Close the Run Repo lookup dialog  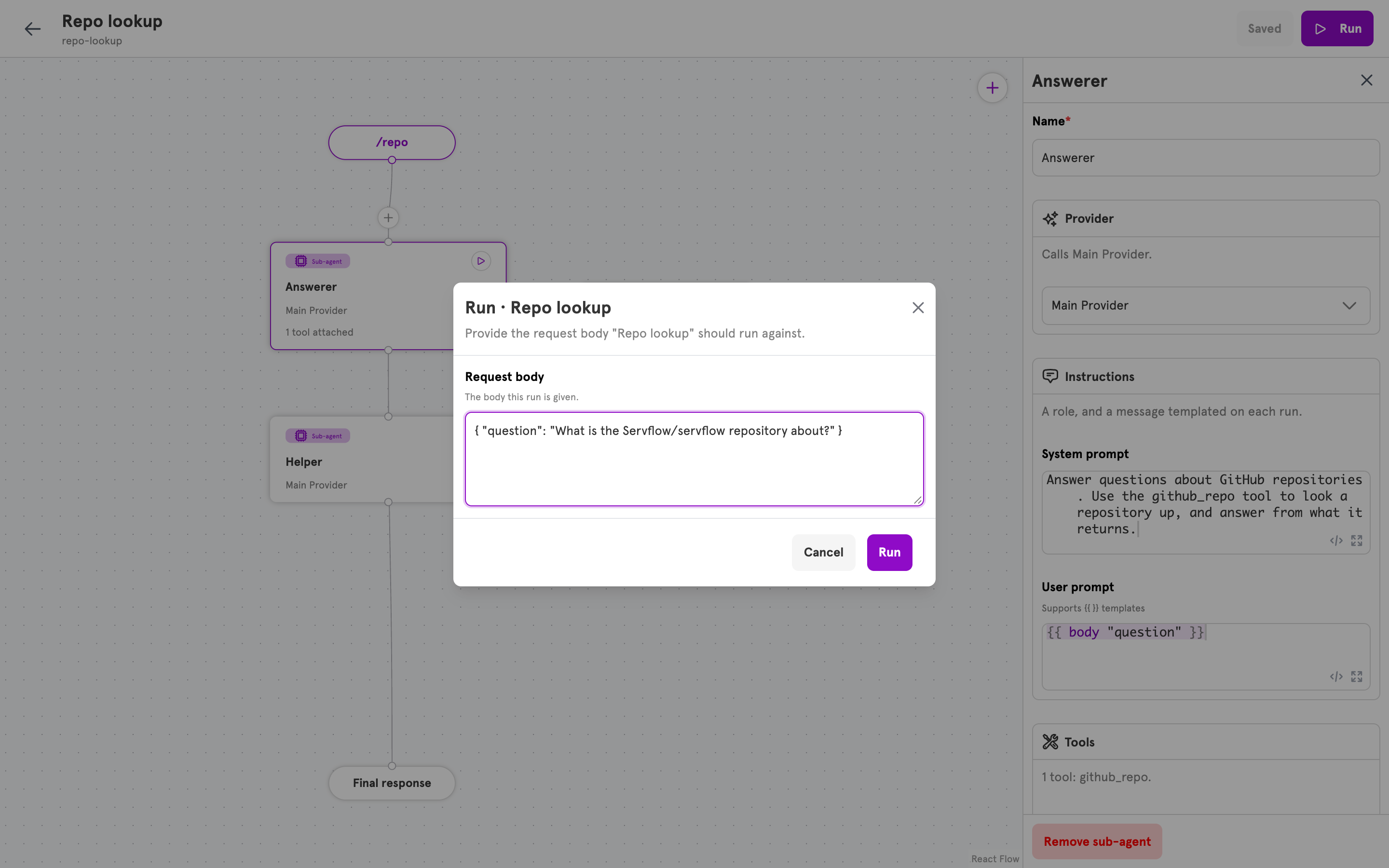tap(918, 308)
